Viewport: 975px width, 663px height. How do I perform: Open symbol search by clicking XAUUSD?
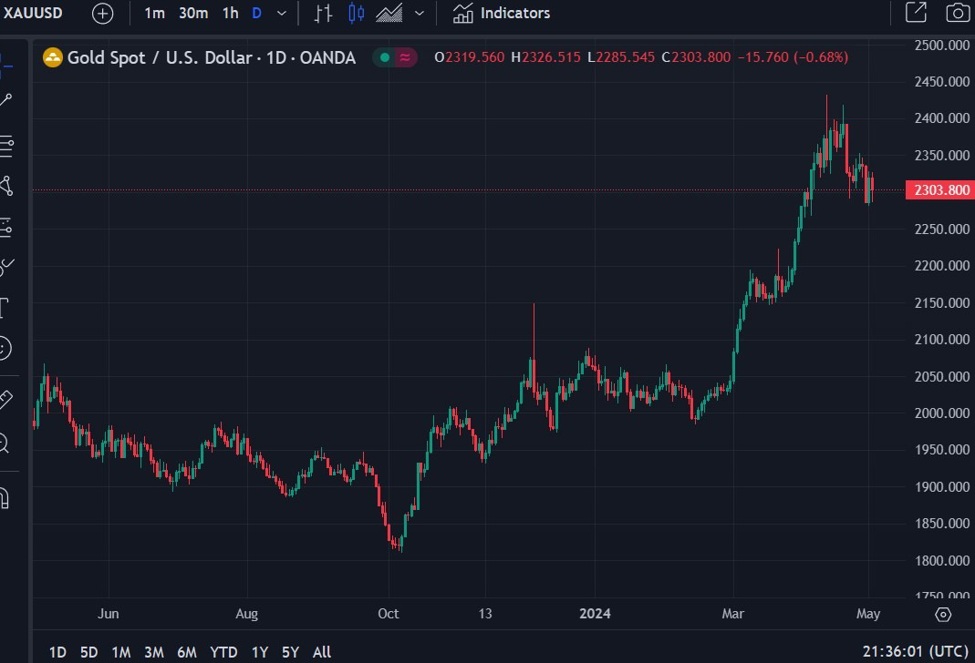[32, 13]
